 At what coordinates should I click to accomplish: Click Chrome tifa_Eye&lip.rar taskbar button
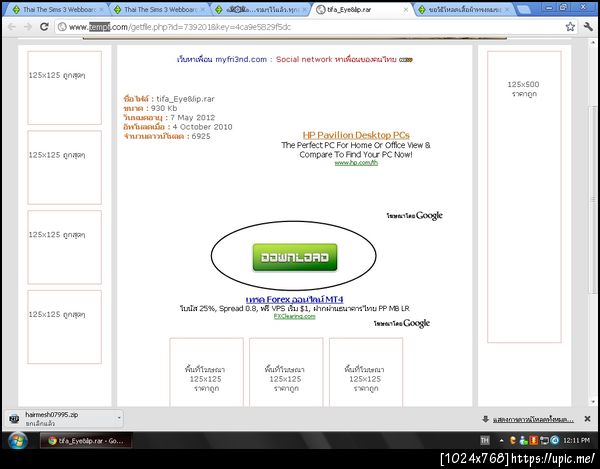tap(86, 441)
